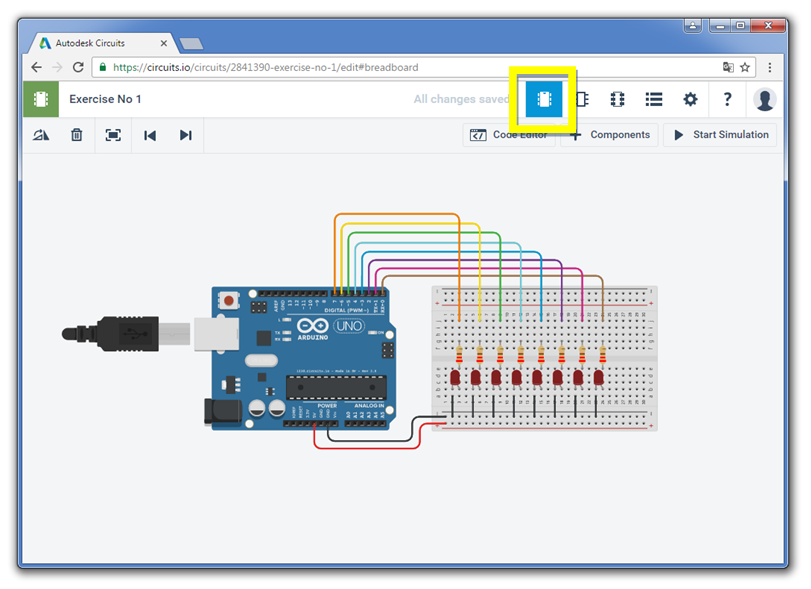Open the PCB view icon
811x589 pixels.
[617, 99]
